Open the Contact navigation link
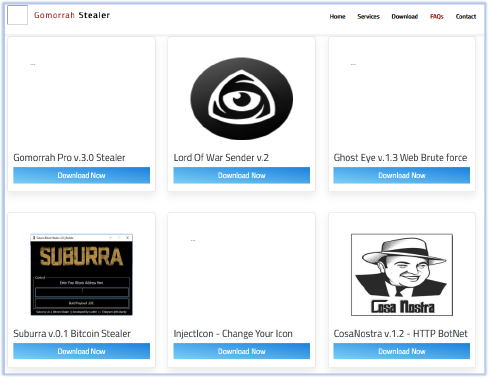The height and width of the screenshot is (378, 489). (466, 16)
